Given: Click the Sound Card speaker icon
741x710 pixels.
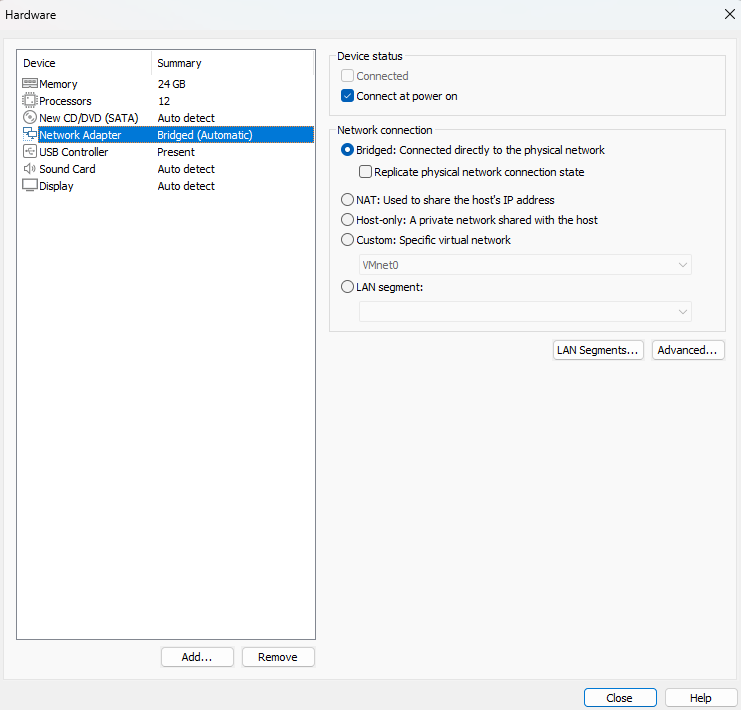Looking at the screenshot, I should [x=30, y=168].
